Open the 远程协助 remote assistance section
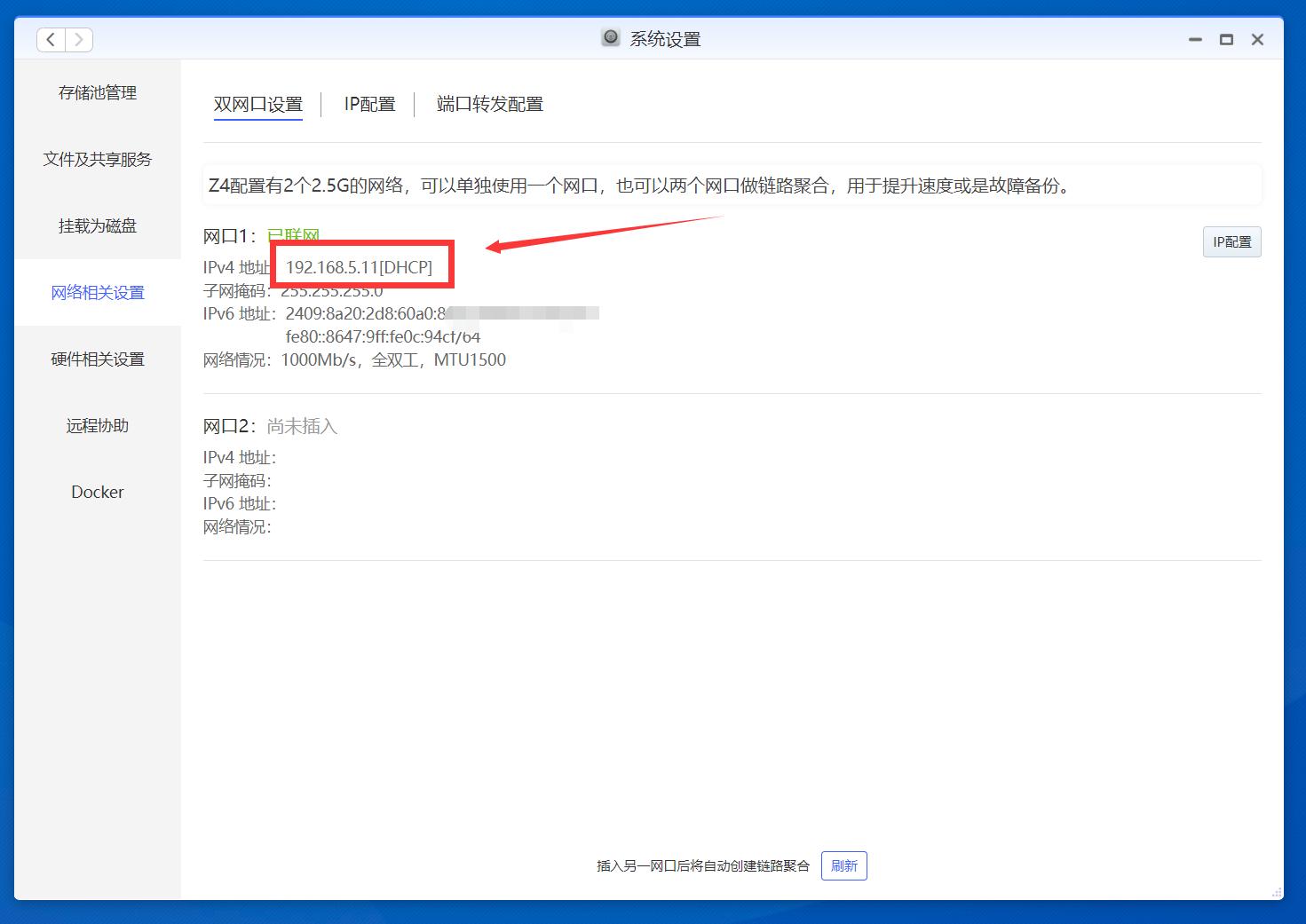Image resolution: width=1306 pixels, height=924 pixels. 98,425
